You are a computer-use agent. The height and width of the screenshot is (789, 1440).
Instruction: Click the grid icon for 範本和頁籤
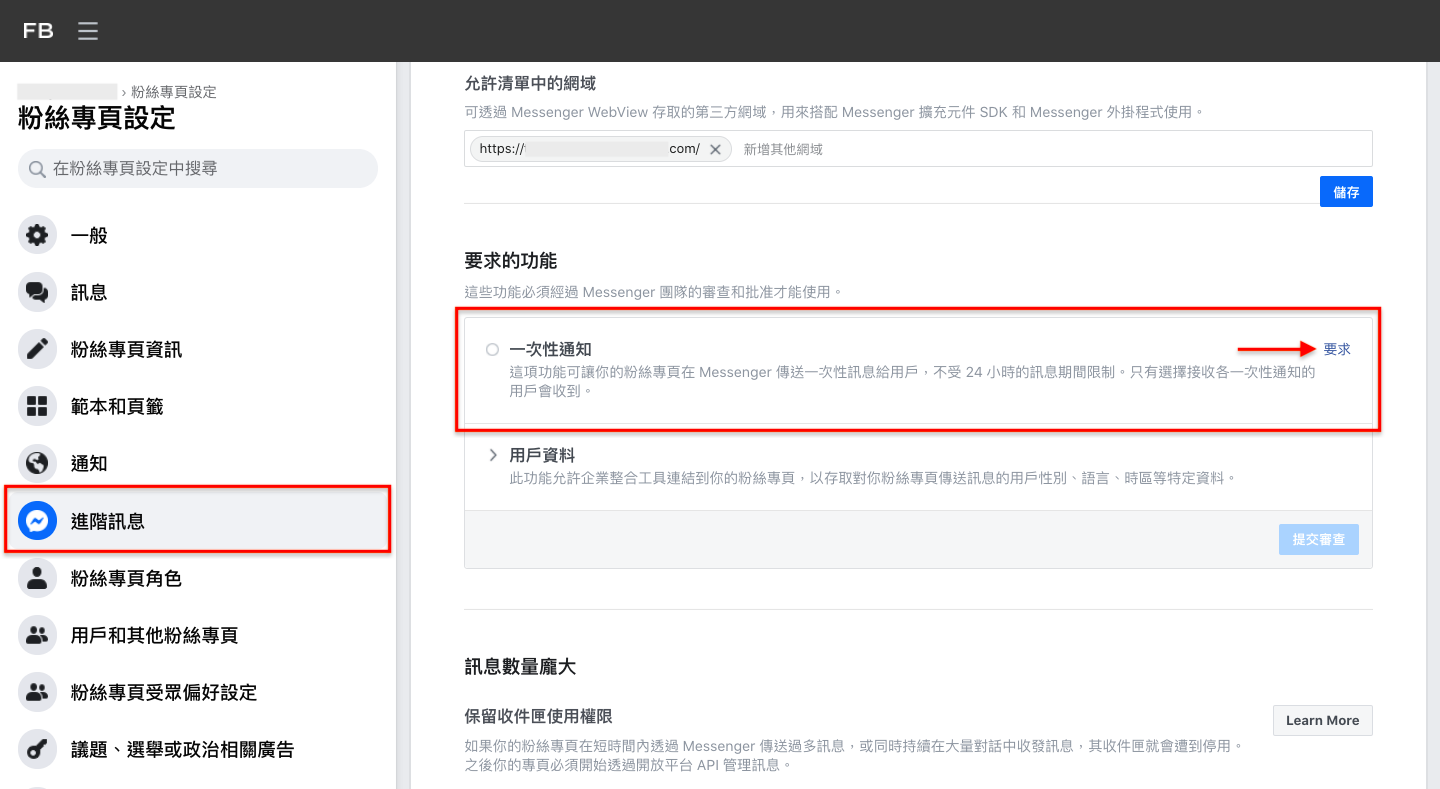tap(37, 407)
